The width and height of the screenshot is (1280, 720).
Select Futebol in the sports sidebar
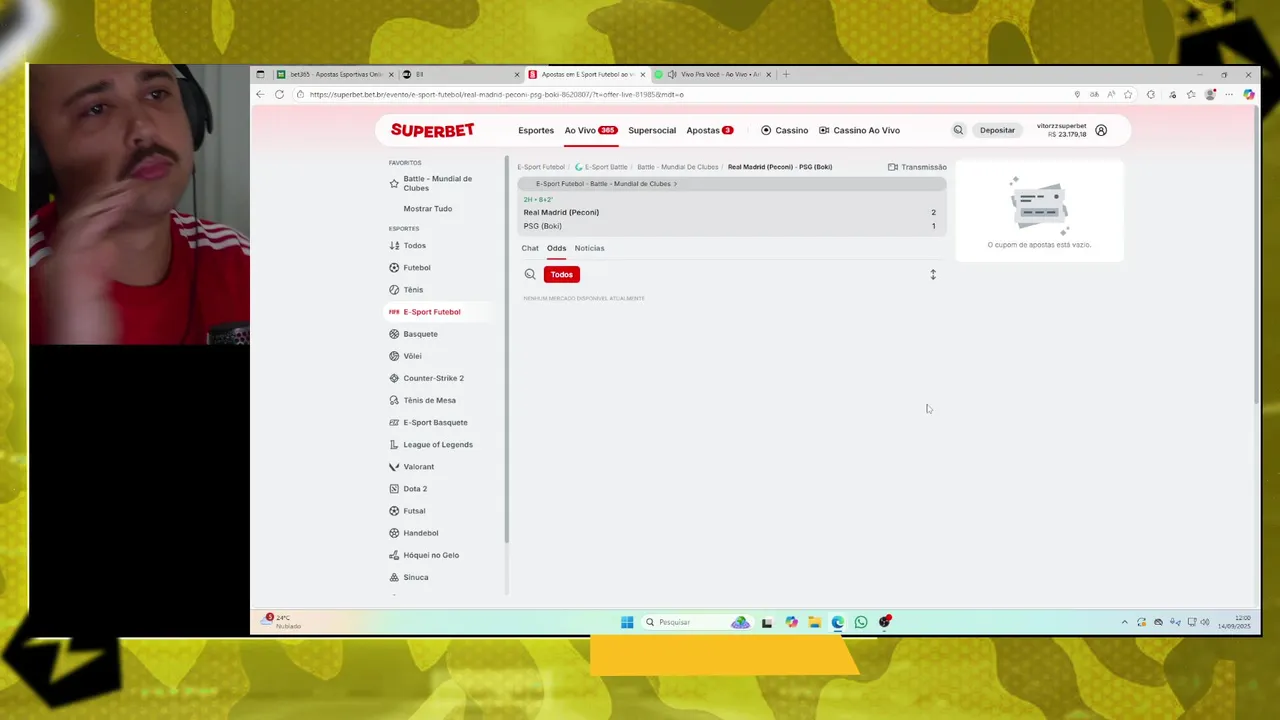click(416, 268)
